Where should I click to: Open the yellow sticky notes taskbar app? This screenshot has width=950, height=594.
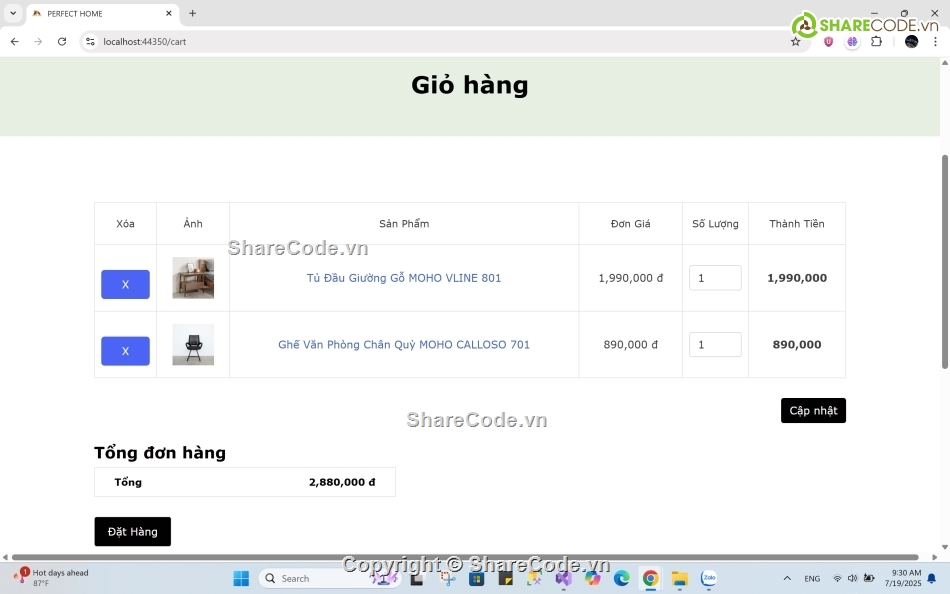[505, 579]
